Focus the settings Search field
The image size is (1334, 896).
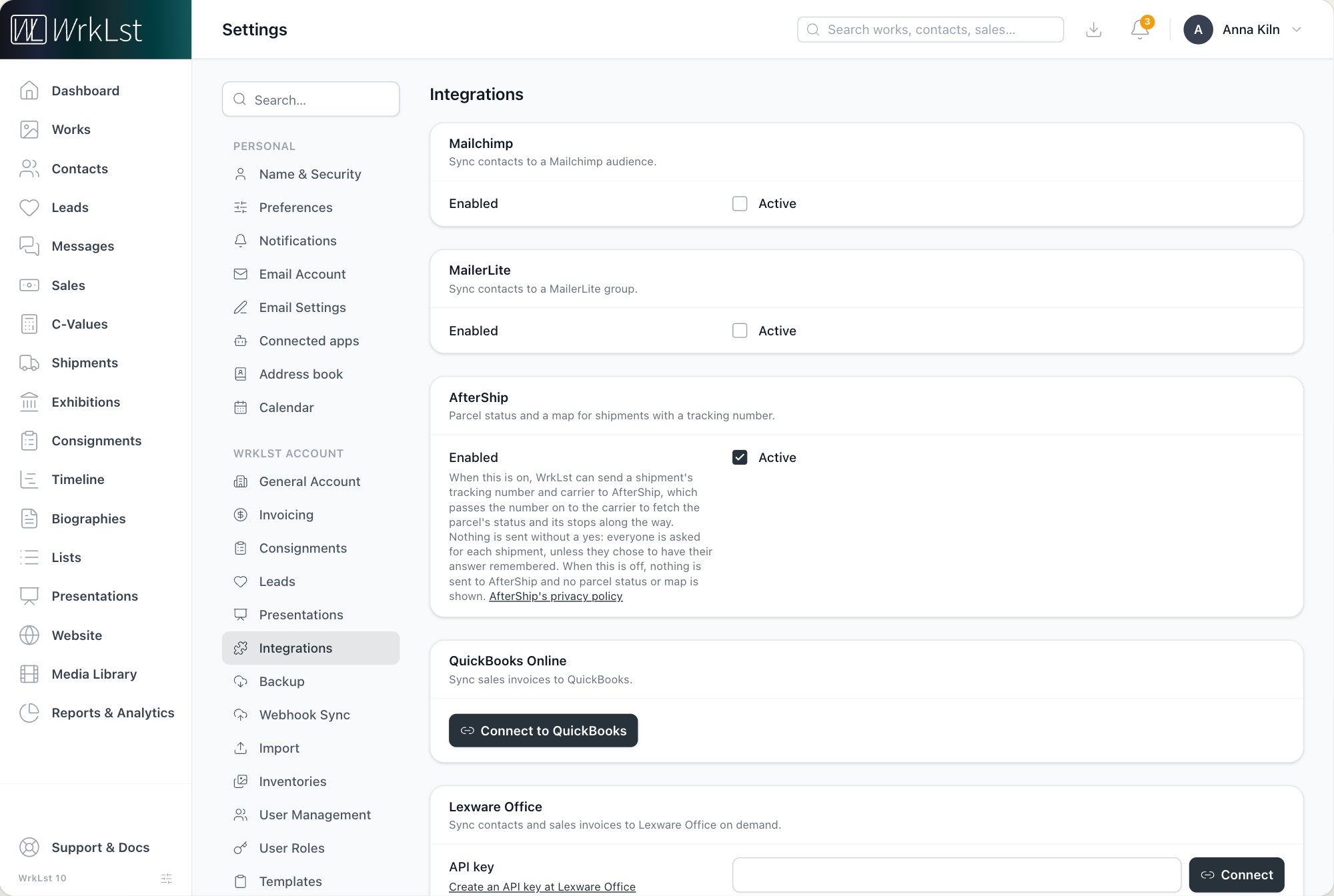tap(311, 99)
